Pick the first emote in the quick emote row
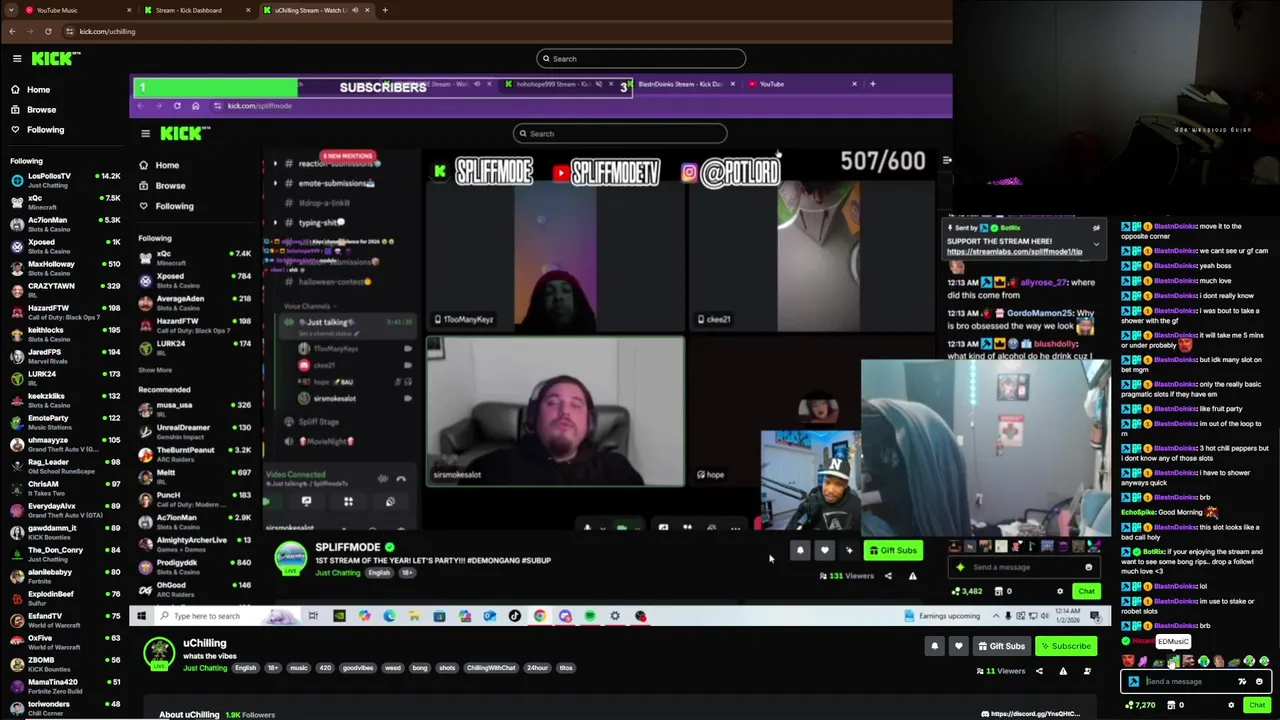The image size is (1280, 720). 1128,661
